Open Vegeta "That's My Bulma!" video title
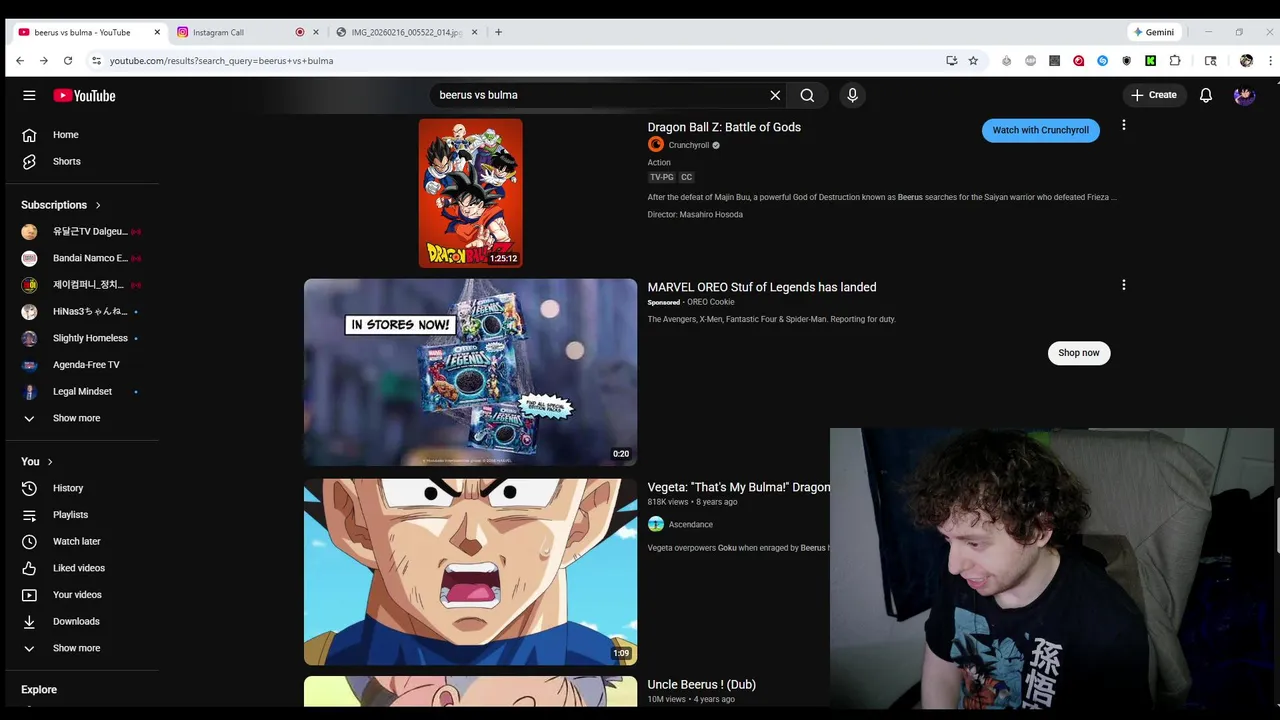The height and width of the screenshot is (720, 1280). pyautogui.click(x=739, y=487)
